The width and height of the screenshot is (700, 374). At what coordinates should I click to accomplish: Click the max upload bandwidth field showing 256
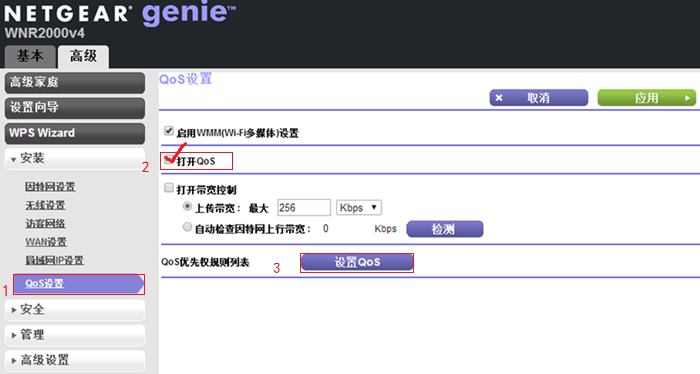[304, 208]
